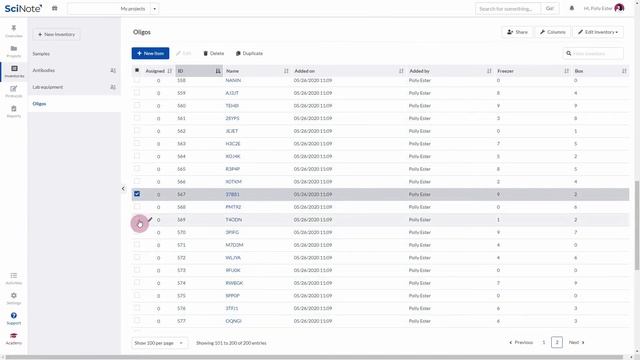This screenshot has width=640, height=360.
Task: Click the horizontal scrollbar at bottom
Action: 314,357
